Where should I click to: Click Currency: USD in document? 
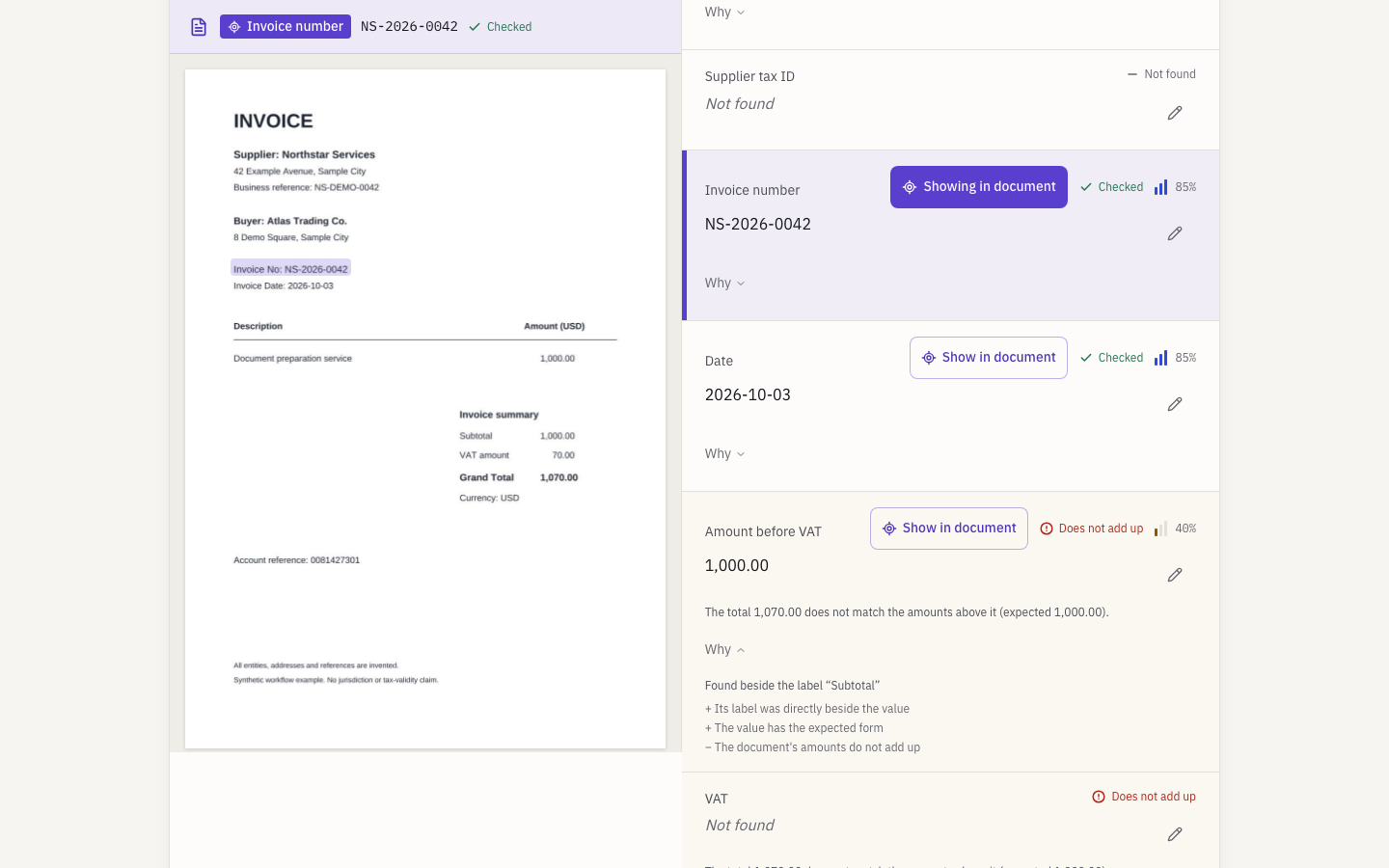(489, 499)
